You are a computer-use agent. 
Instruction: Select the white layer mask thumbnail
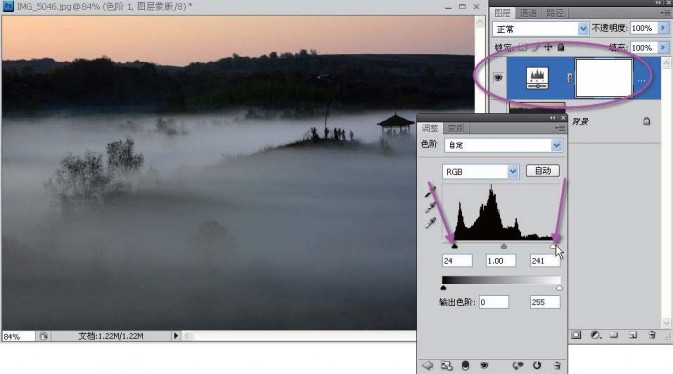pyautogui.click(x=603, y=78)
